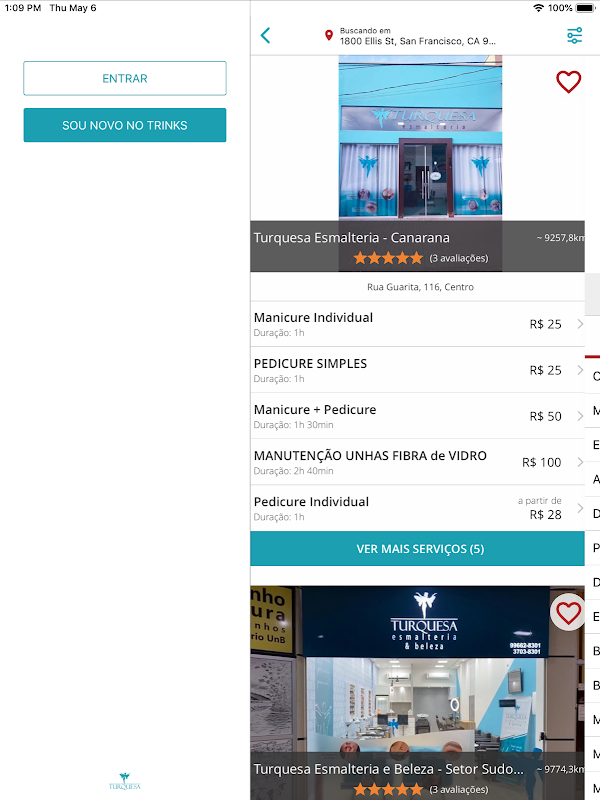This screenshot has height=800, width=600.
Task: Click the ENTRAR button
Action: (x=125, y=78)
